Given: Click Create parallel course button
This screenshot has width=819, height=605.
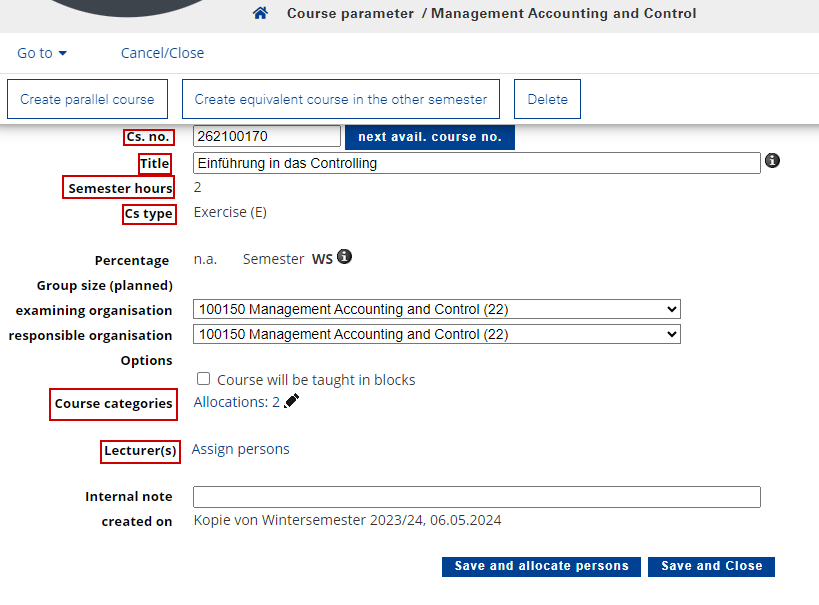Looking at the screenshot, I should tap(87, 99).
